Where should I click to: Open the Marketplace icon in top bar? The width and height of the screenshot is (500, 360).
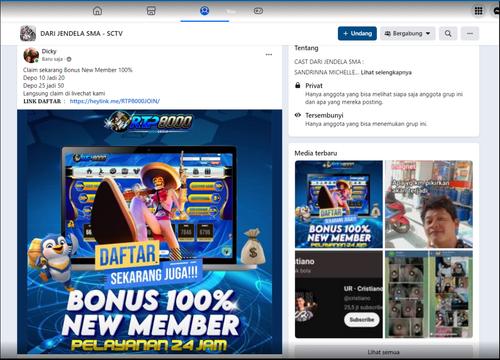151,11
